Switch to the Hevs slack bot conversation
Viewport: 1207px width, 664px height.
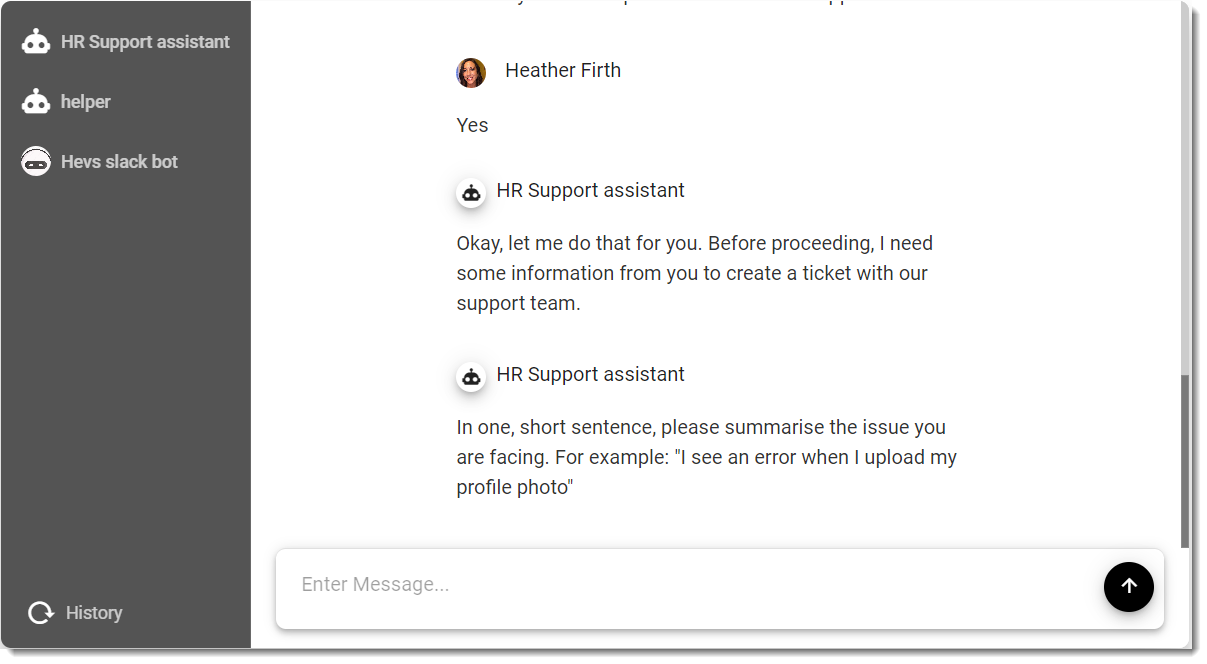pos(117,161)
